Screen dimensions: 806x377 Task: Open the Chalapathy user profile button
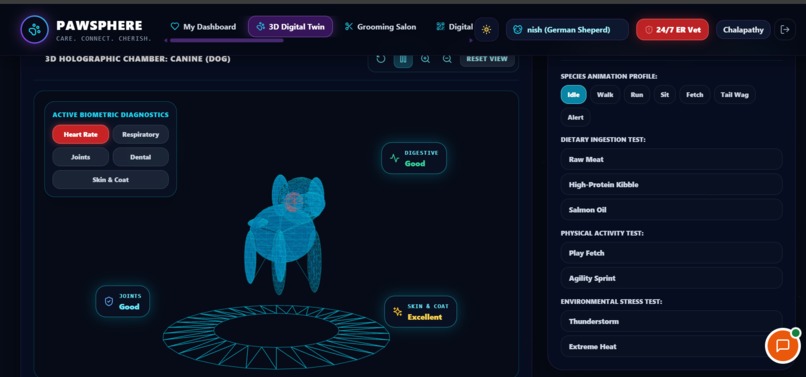743,30
